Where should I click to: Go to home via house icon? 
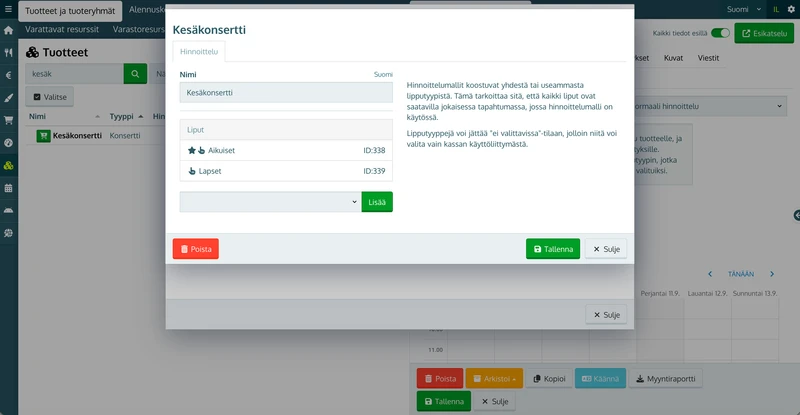(9, 30)
